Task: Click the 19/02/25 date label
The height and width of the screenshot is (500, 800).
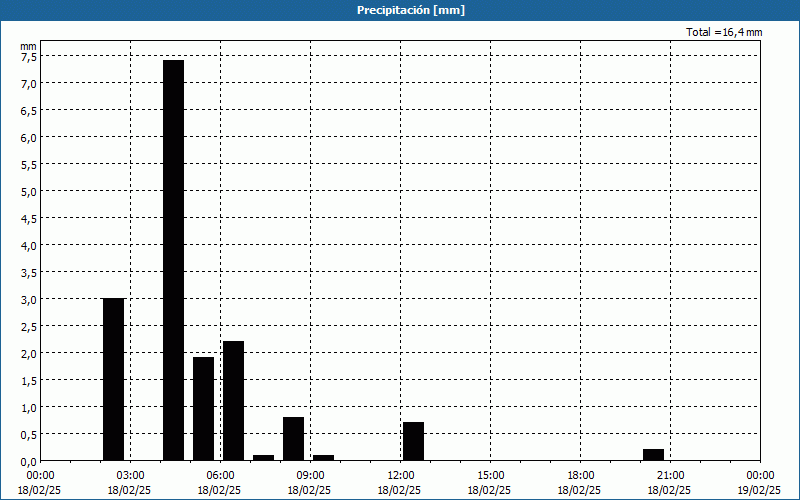Action: [759, 490]
